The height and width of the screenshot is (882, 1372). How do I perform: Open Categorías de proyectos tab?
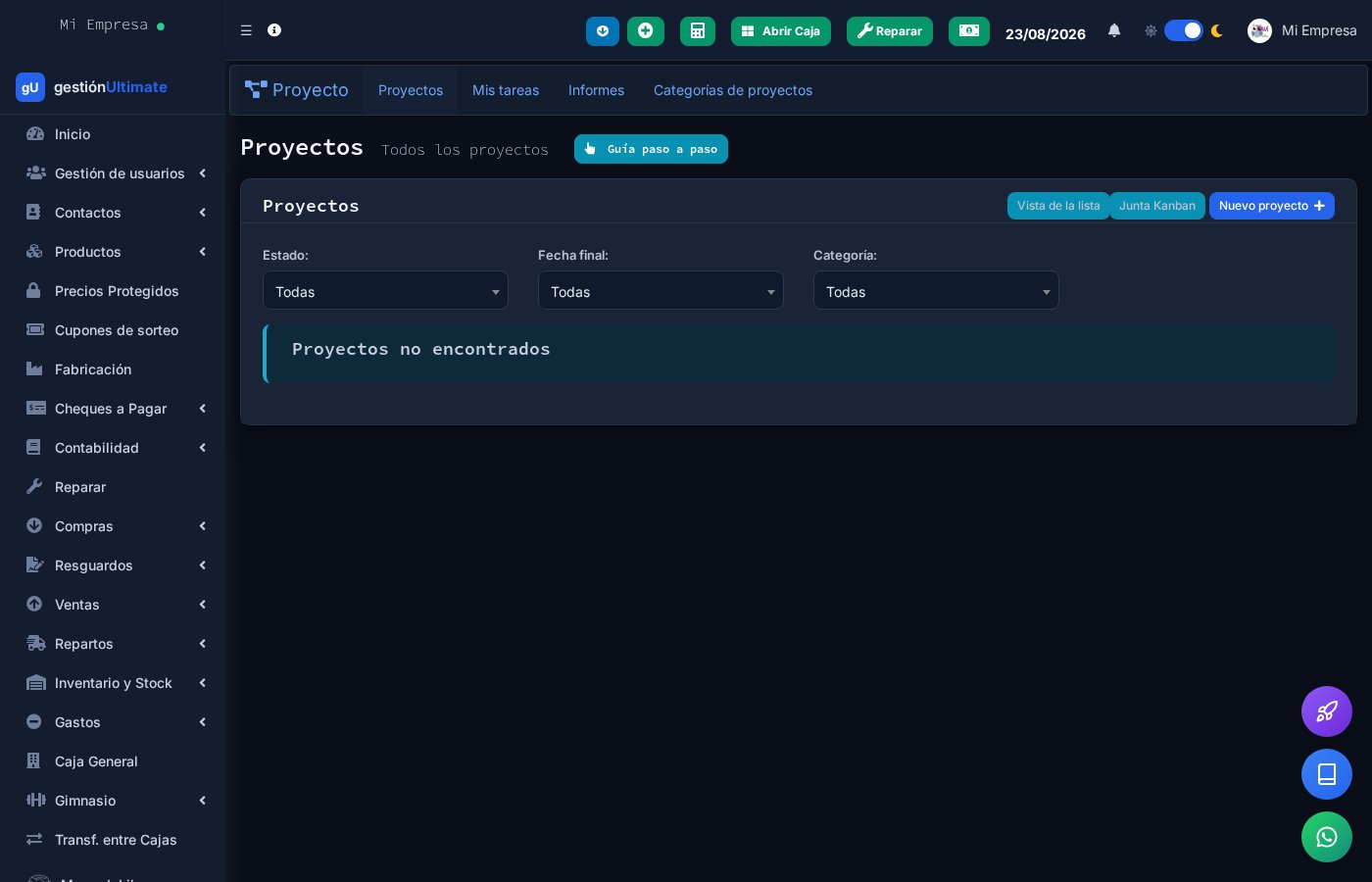coord(733,90)
